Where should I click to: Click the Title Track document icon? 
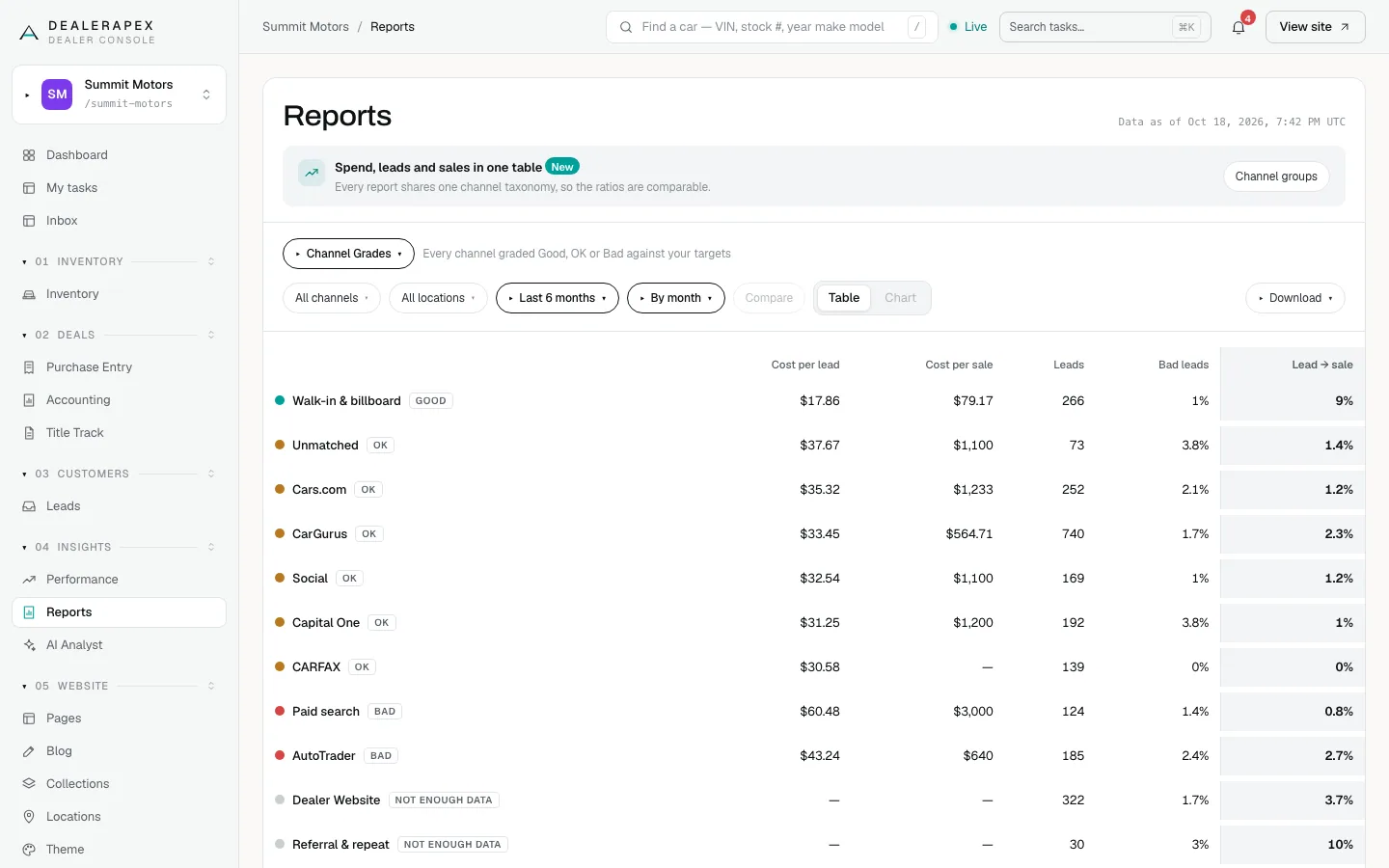[x=29, y=433]
